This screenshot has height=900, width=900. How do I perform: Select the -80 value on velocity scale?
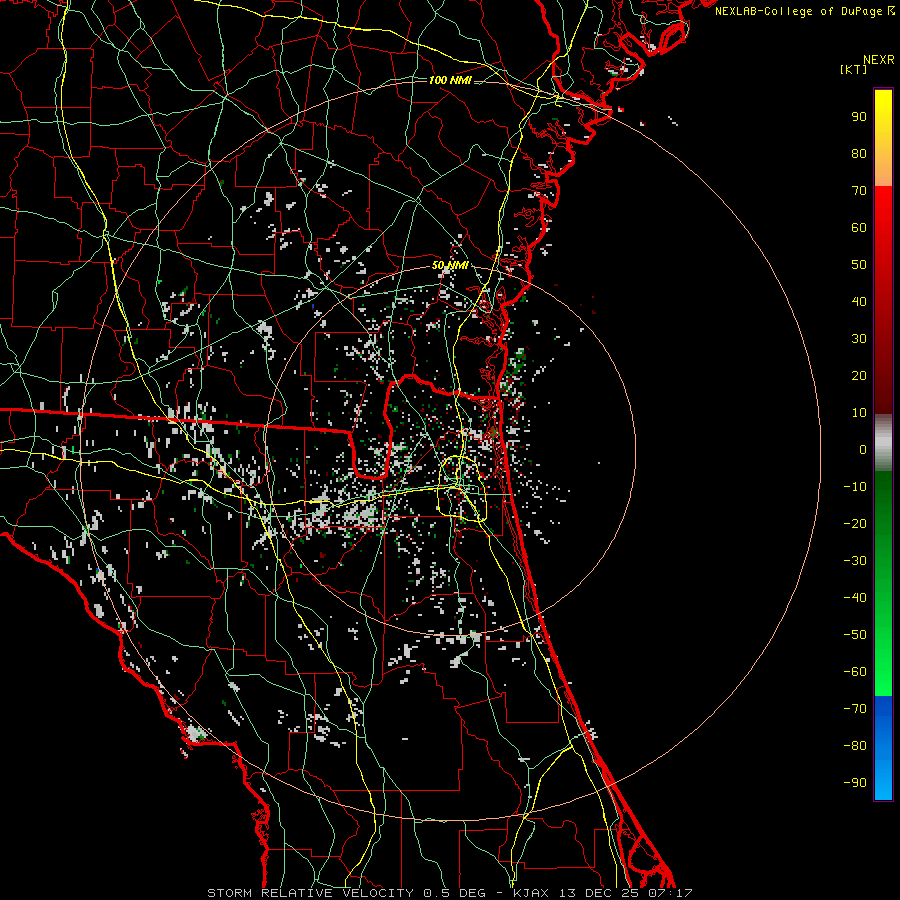click(x=855, y=746)
